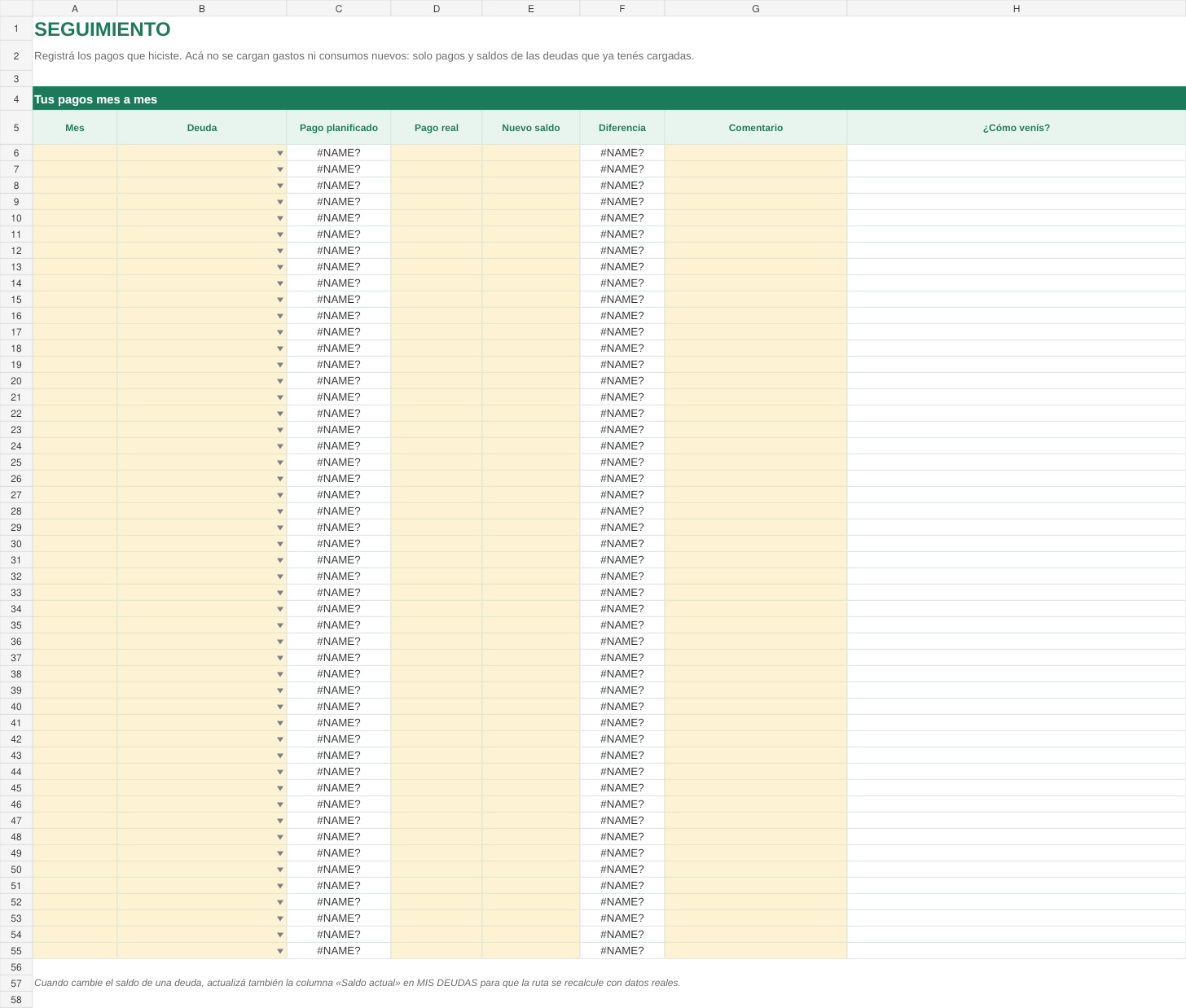Click the Mes input cell in row 50
The height and width of the screenshot is (1008, 1186).
pos(75,870)
